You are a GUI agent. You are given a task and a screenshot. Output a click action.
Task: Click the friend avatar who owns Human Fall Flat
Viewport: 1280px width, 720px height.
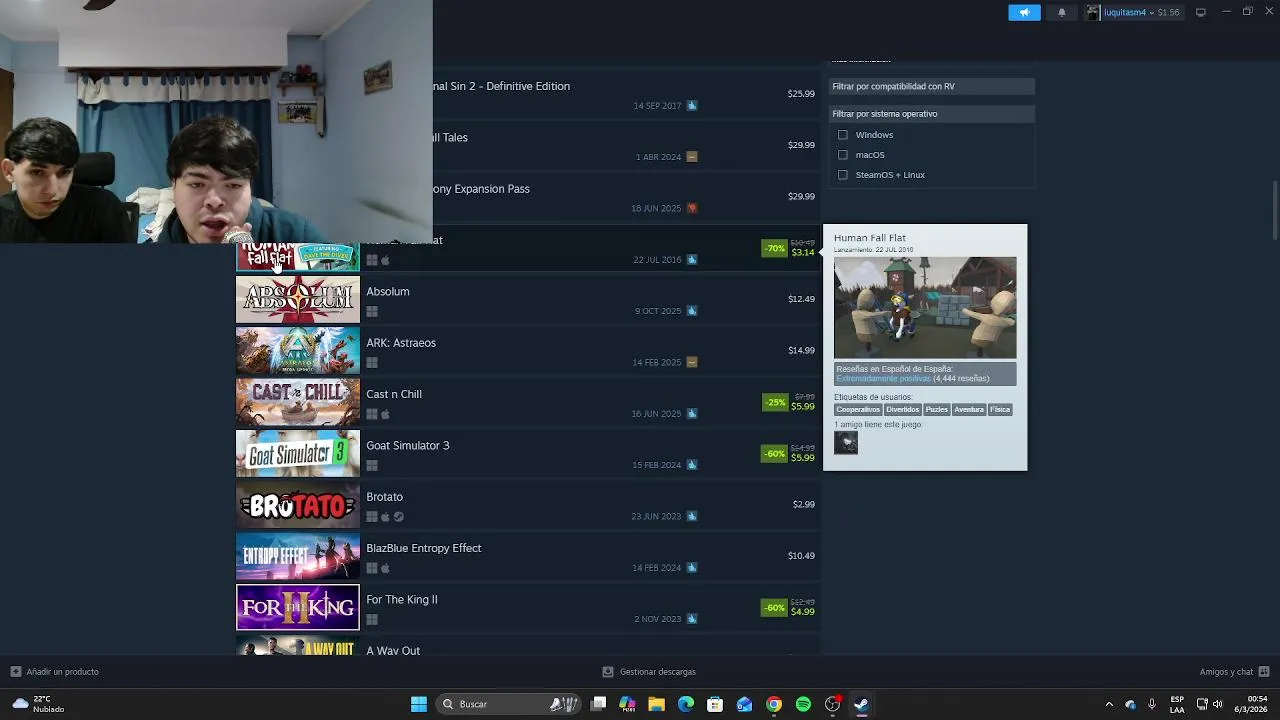[846, 442]
